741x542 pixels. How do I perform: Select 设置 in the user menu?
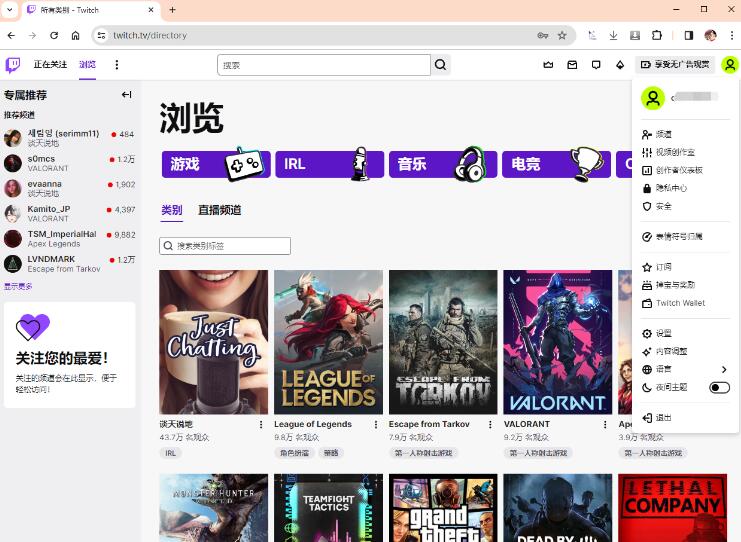point(663,333)
